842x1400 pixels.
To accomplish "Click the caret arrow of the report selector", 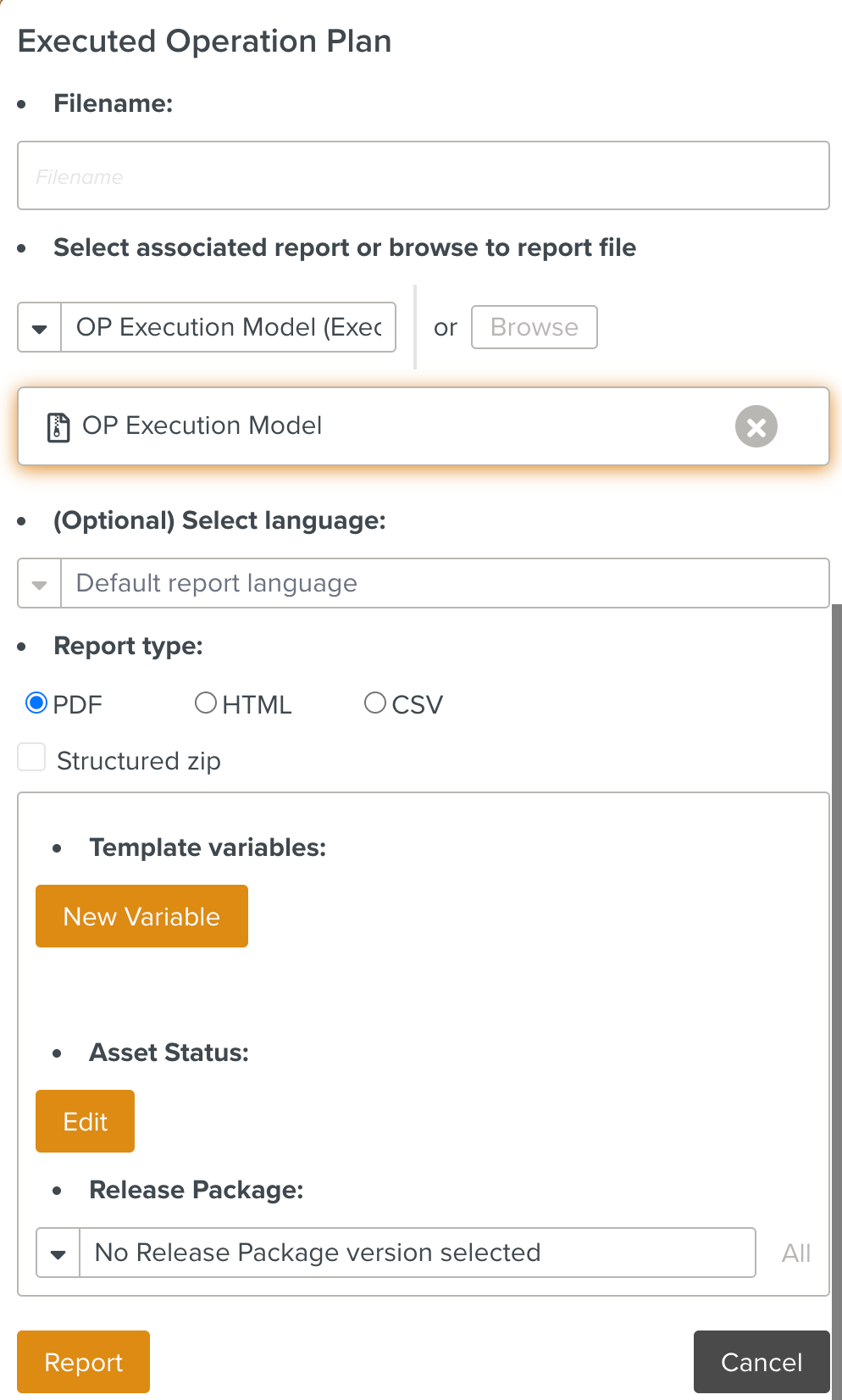I will (40, 328).
